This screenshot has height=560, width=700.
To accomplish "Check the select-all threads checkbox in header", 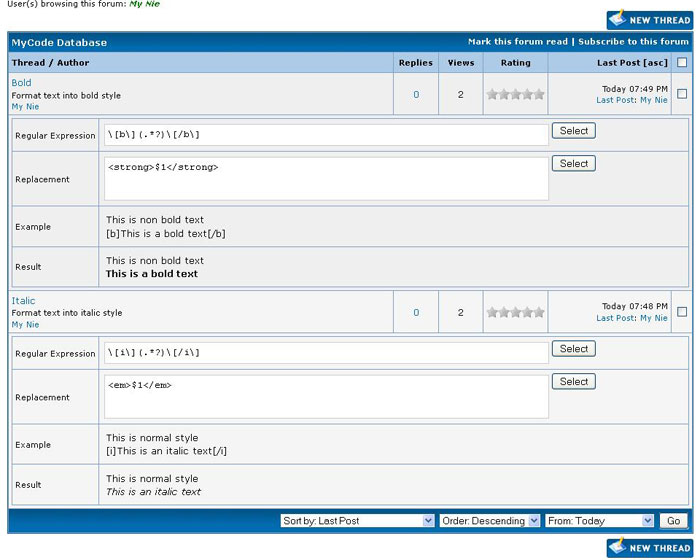I will point(682,62).
